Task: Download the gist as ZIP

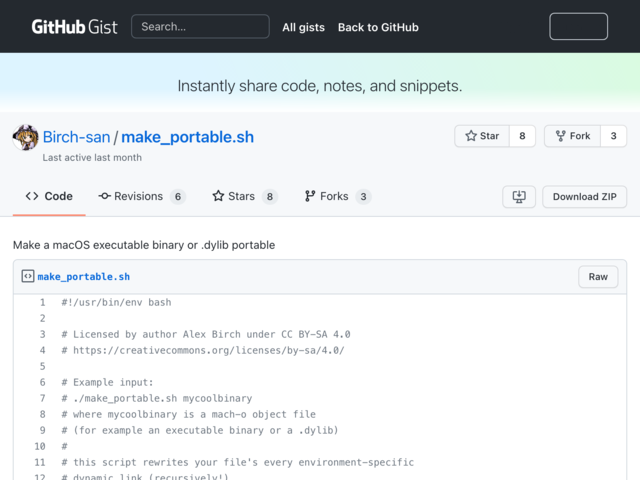Action: click(584, 197)
